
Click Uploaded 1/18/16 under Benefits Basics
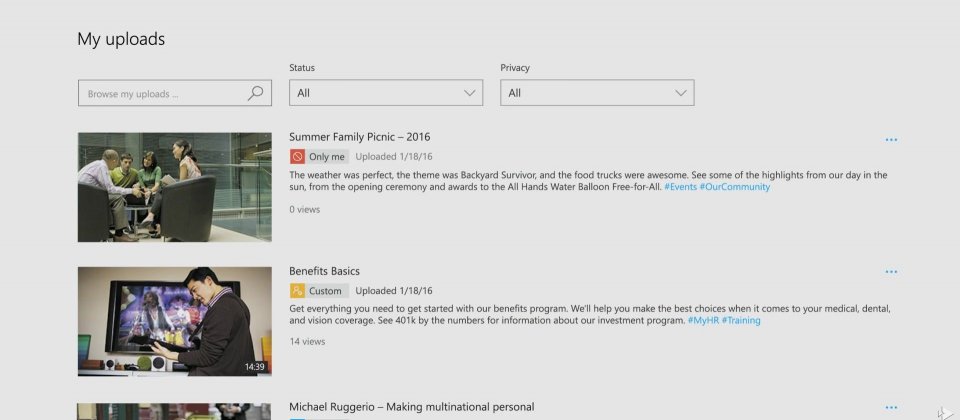tap(394, 291)
